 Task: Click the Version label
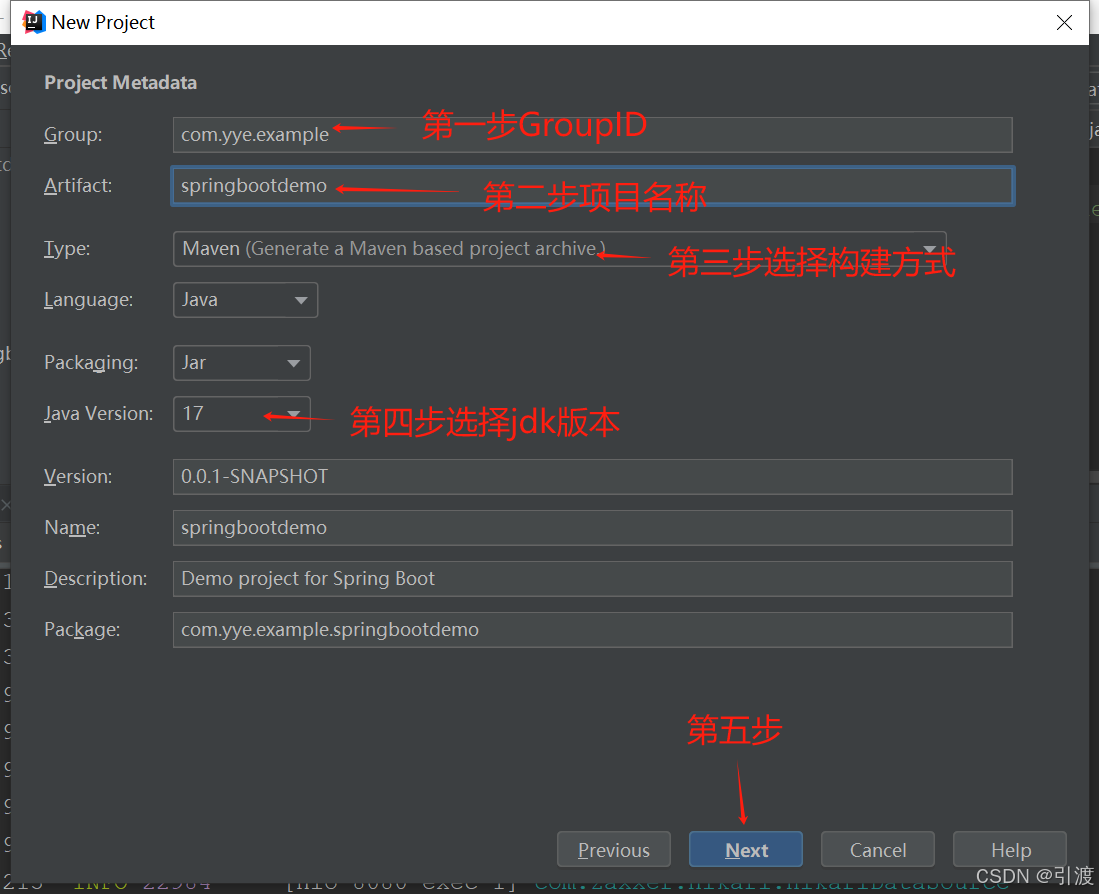click(78, 476)
